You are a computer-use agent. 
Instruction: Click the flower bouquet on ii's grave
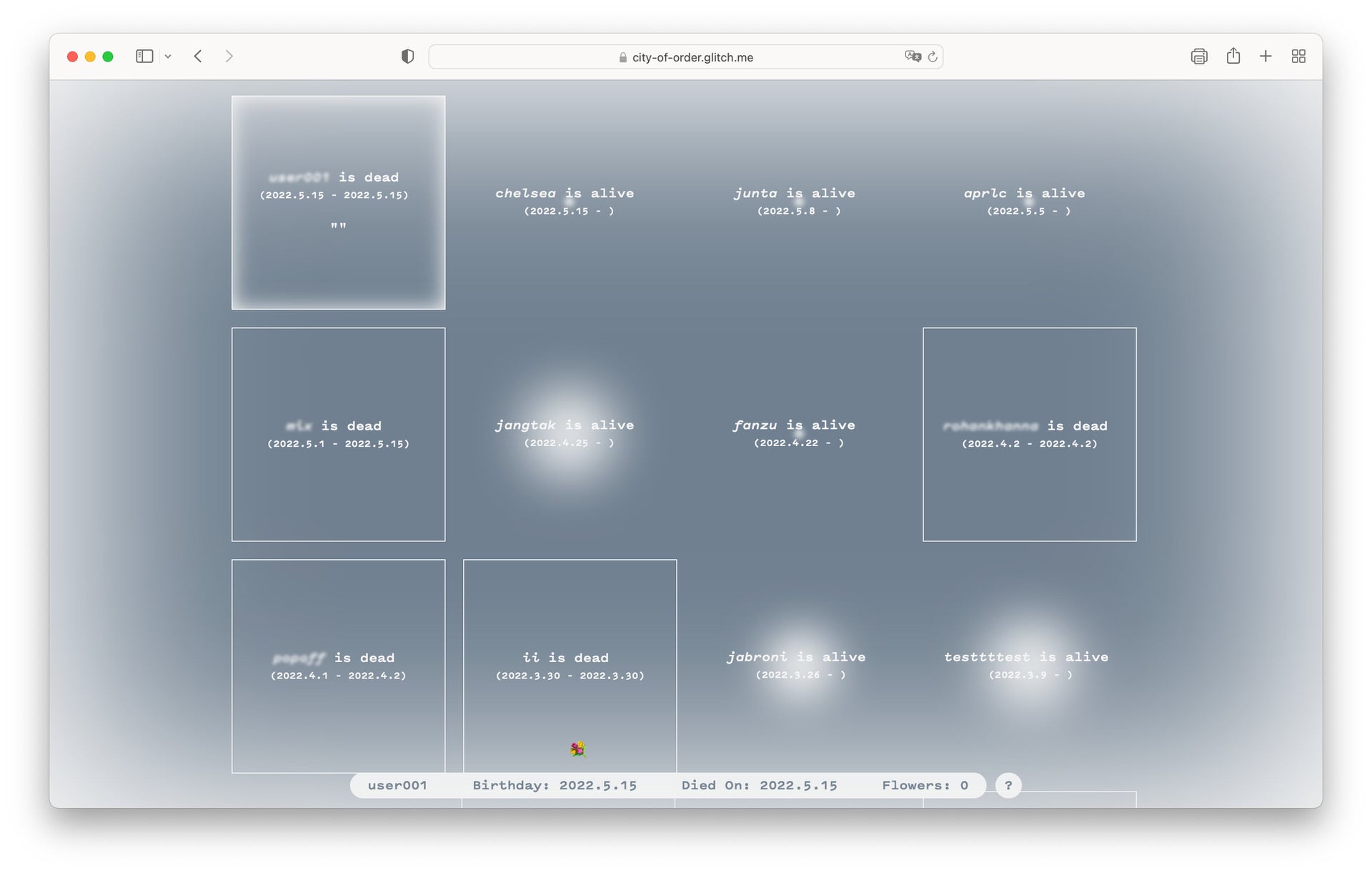pyautogui.click(x=578, y=749)
